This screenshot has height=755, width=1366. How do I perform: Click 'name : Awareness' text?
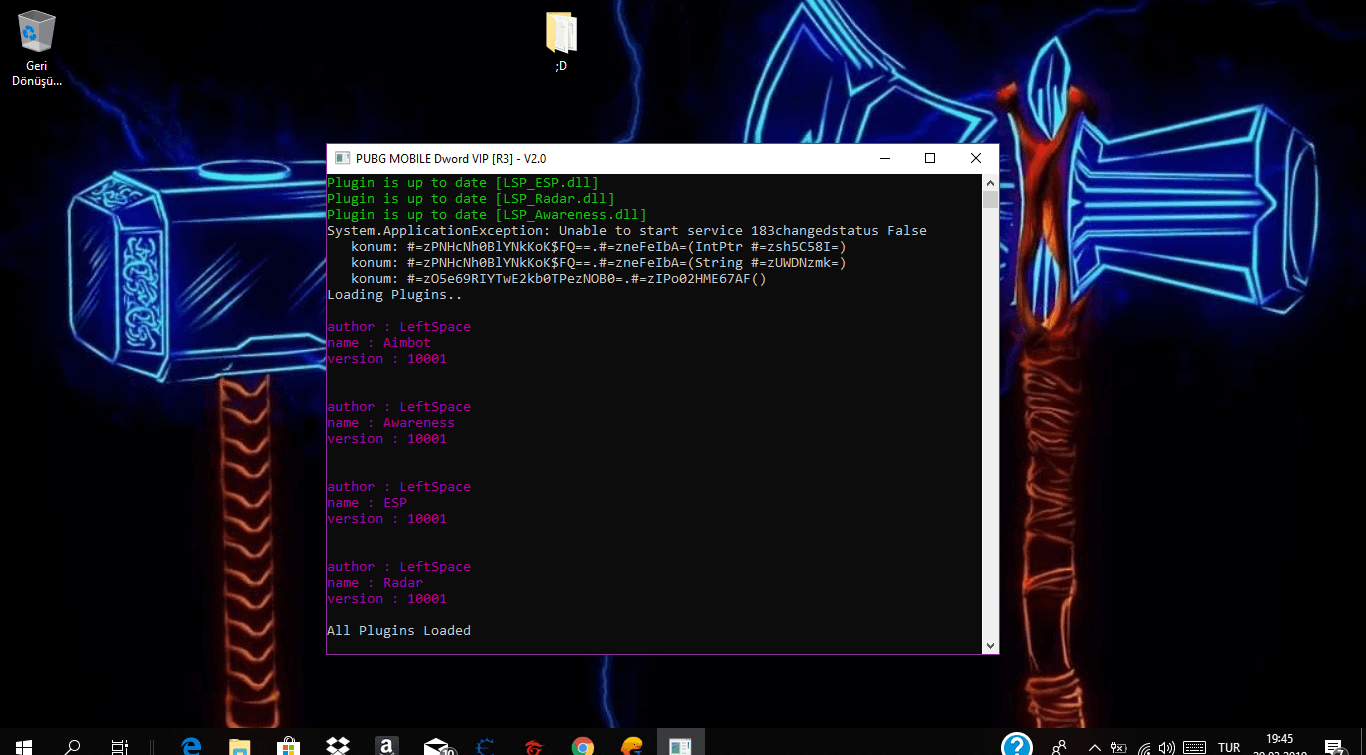(x=391, y=423)
